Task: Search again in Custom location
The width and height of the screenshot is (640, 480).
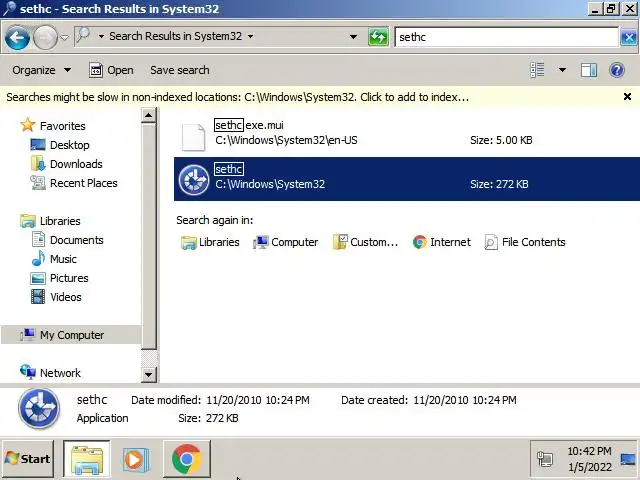Action: [365, 242]
